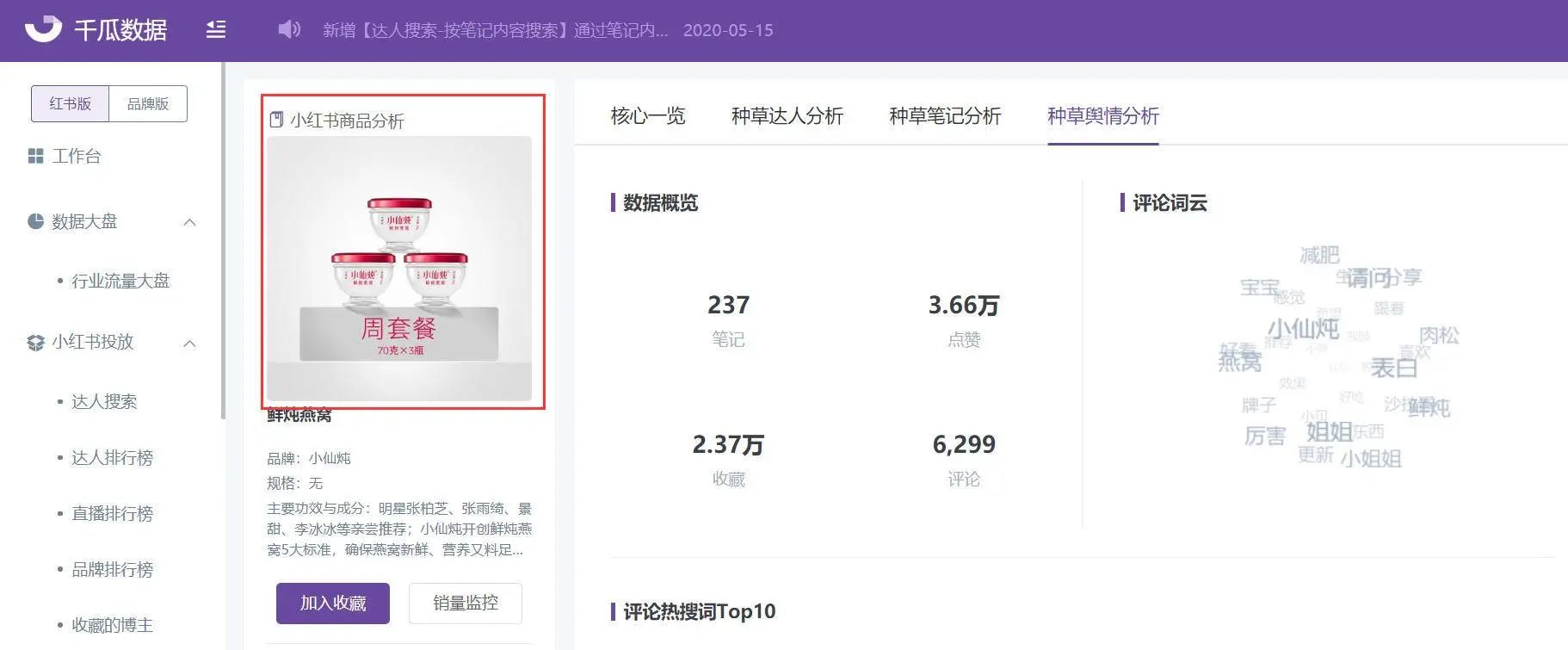Viewport: 1568px width, 650px height.
Task: Click the notebook icon beside 小红书商品分析
Action: coord(276,120)
